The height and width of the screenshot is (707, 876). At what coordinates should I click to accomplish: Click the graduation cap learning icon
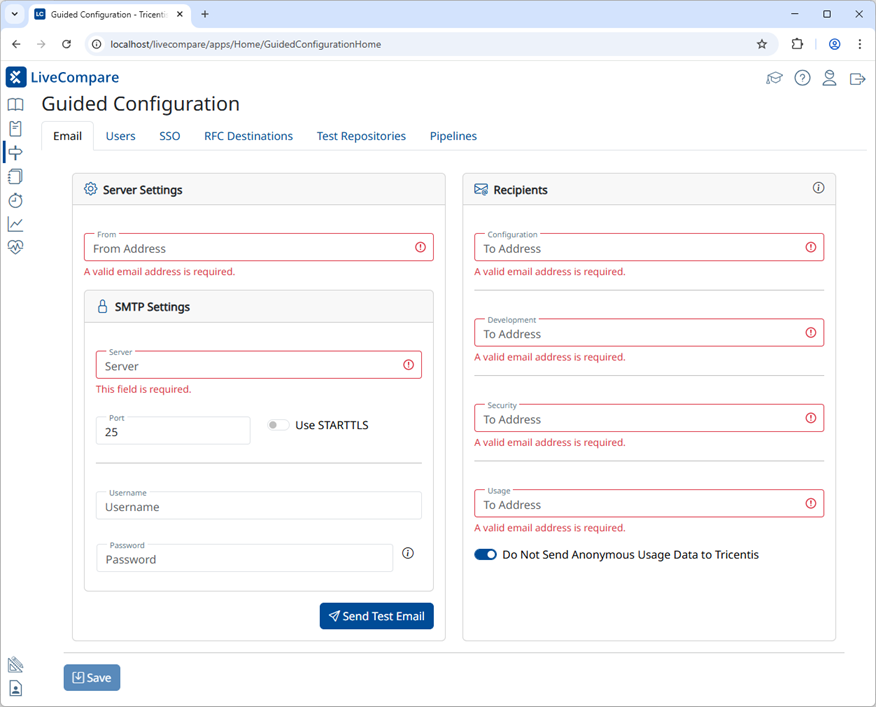click(774, 77)
